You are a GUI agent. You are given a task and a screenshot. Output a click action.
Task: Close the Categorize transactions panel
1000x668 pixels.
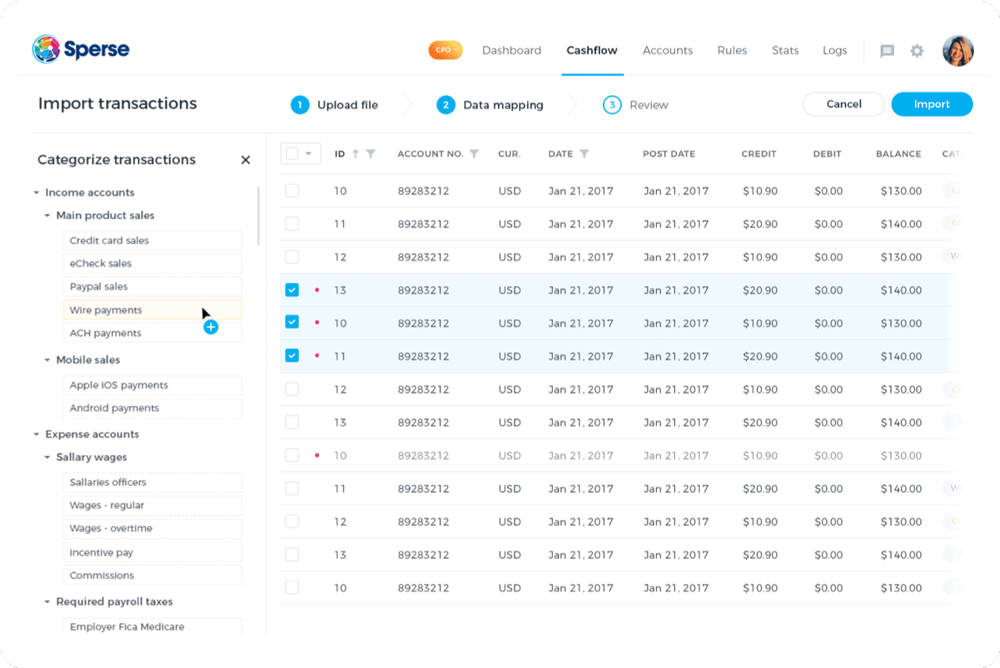[246, 160]
